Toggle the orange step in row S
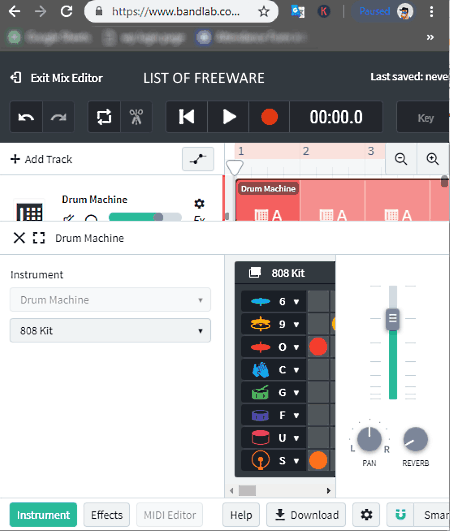 (318, 460)
